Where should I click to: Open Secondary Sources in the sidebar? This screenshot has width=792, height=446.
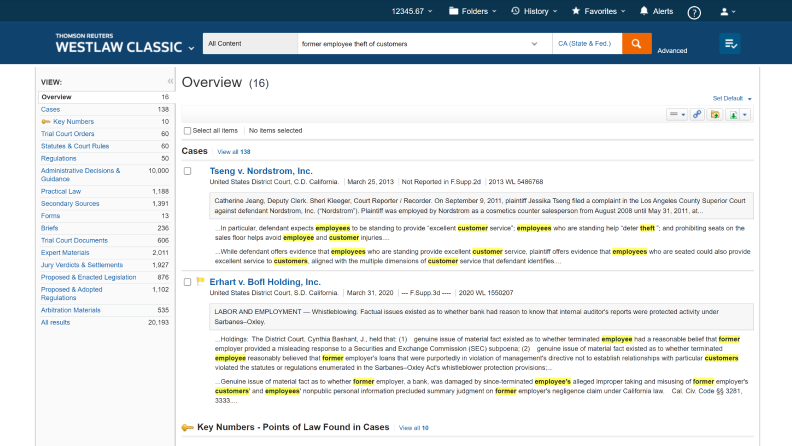point(70,203)
